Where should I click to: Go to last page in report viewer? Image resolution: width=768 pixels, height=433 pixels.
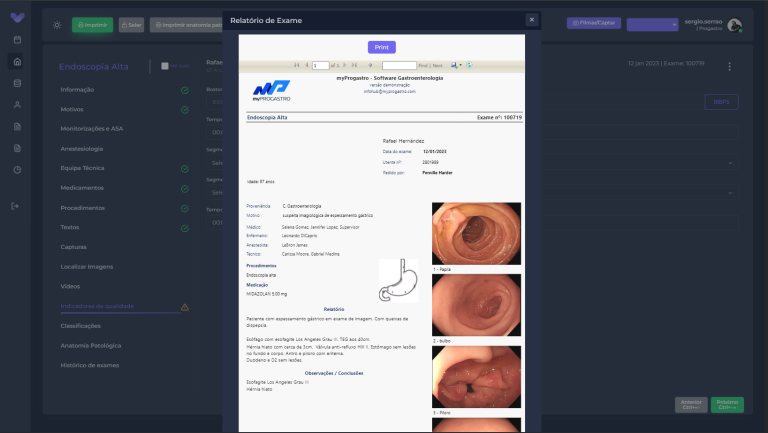(x=354, y=65)
